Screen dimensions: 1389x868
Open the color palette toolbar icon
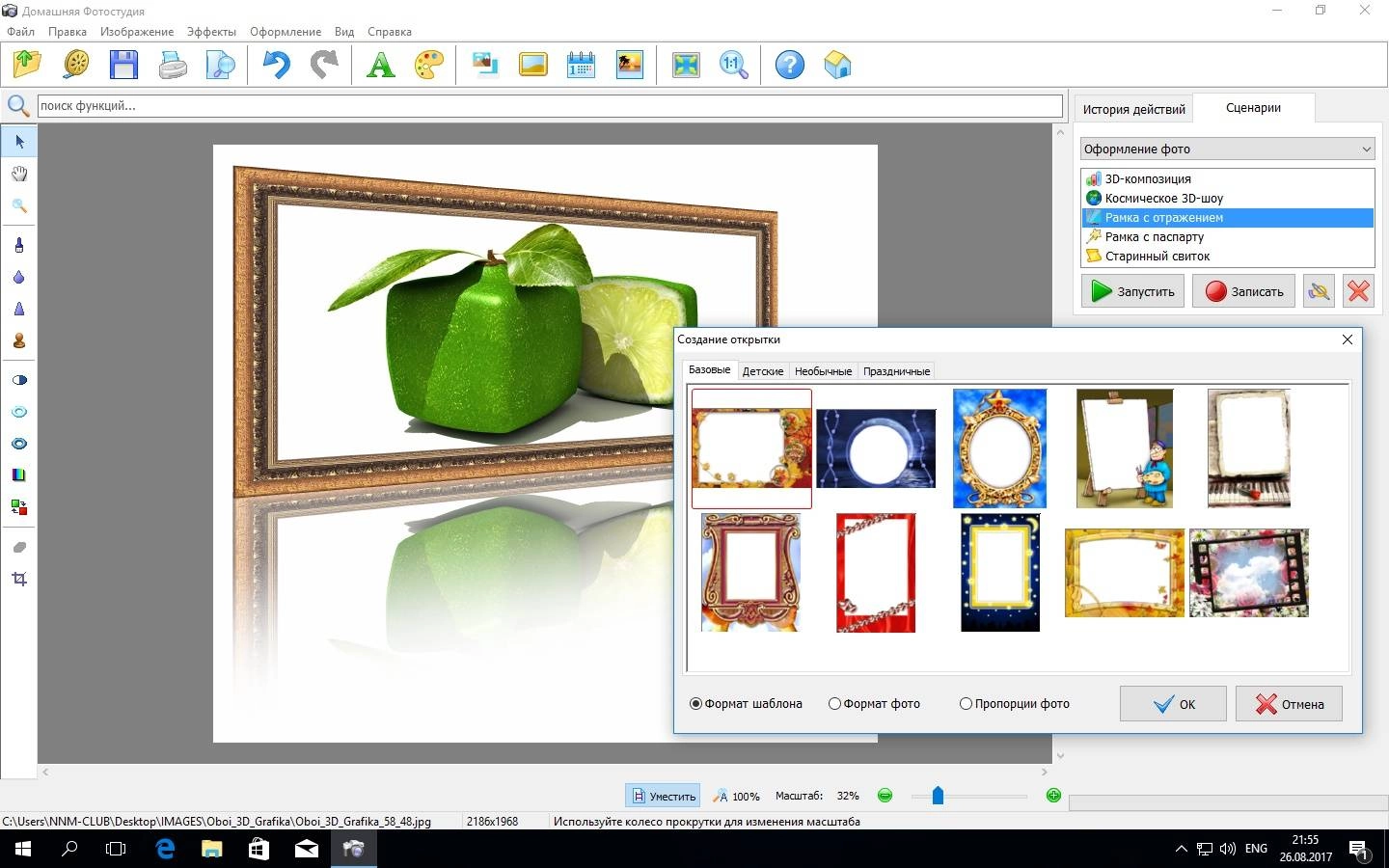point(429,65)
